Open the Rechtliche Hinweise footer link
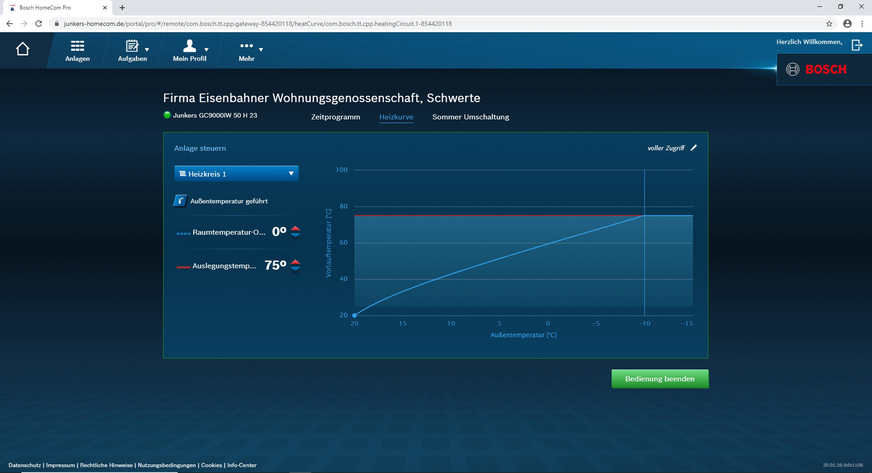This screenshot has width=872, height=473. (106, 465)
